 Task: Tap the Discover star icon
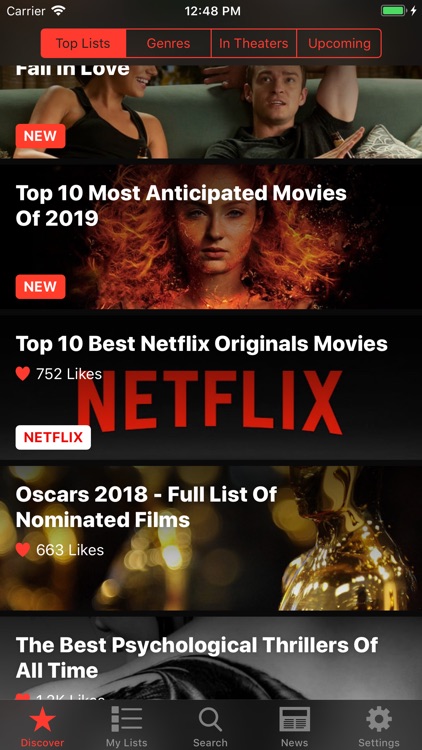[42, 720]
